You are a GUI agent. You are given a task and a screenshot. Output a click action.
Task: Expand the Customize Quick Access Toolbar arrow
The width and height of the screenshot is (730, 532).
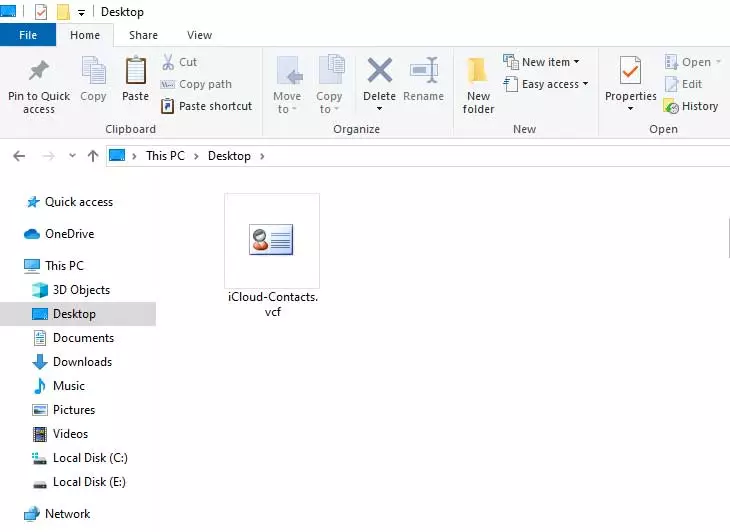click(x=81, y=13)
